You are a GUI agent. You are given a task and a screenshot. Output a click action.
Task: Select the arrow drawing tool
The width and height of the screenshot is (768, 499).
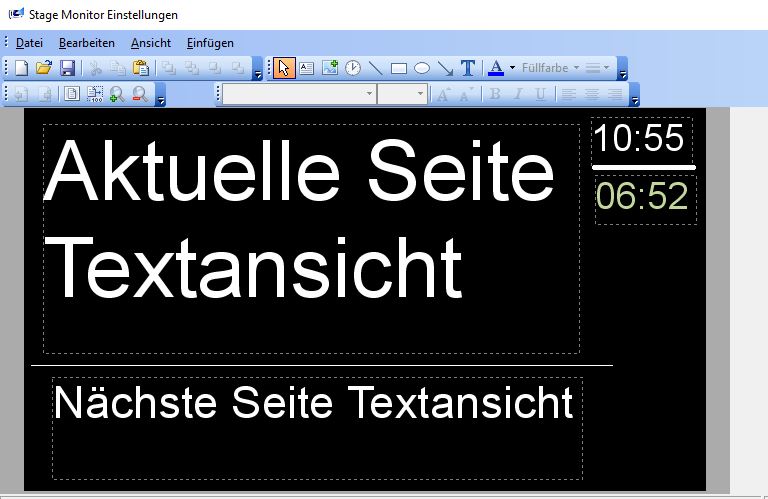(445, 68)
